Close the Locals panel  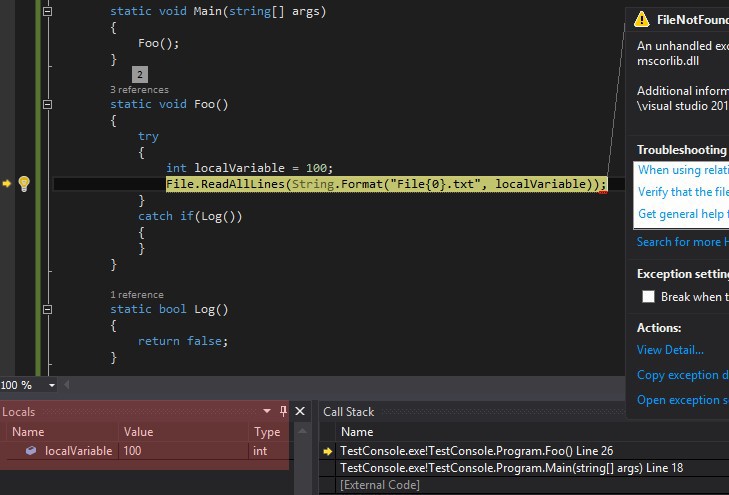(x=300, y=411)
